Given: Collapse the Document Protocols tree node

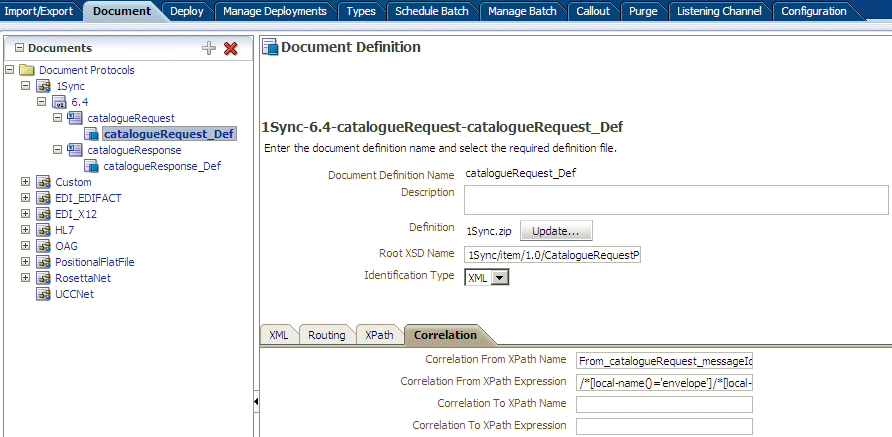Looking at the screenshot, I should pyautogui.click(x=9, y=69).
